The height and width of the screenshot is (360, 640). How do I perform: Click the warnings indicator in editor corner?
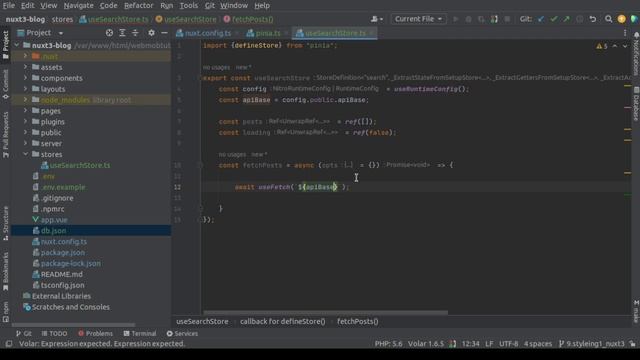click(x=602, y=46)
